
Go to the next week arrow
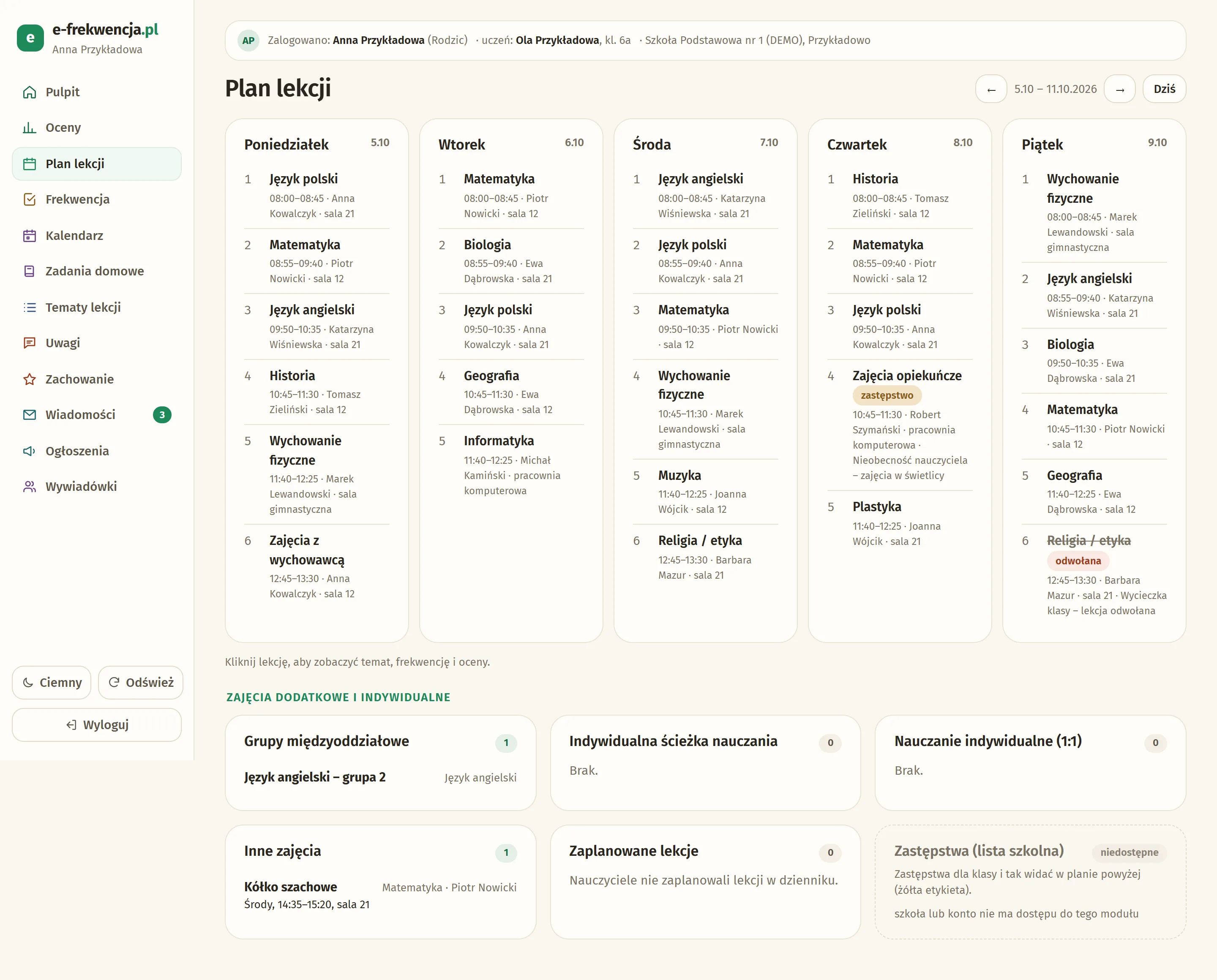tap(1120, 89)
